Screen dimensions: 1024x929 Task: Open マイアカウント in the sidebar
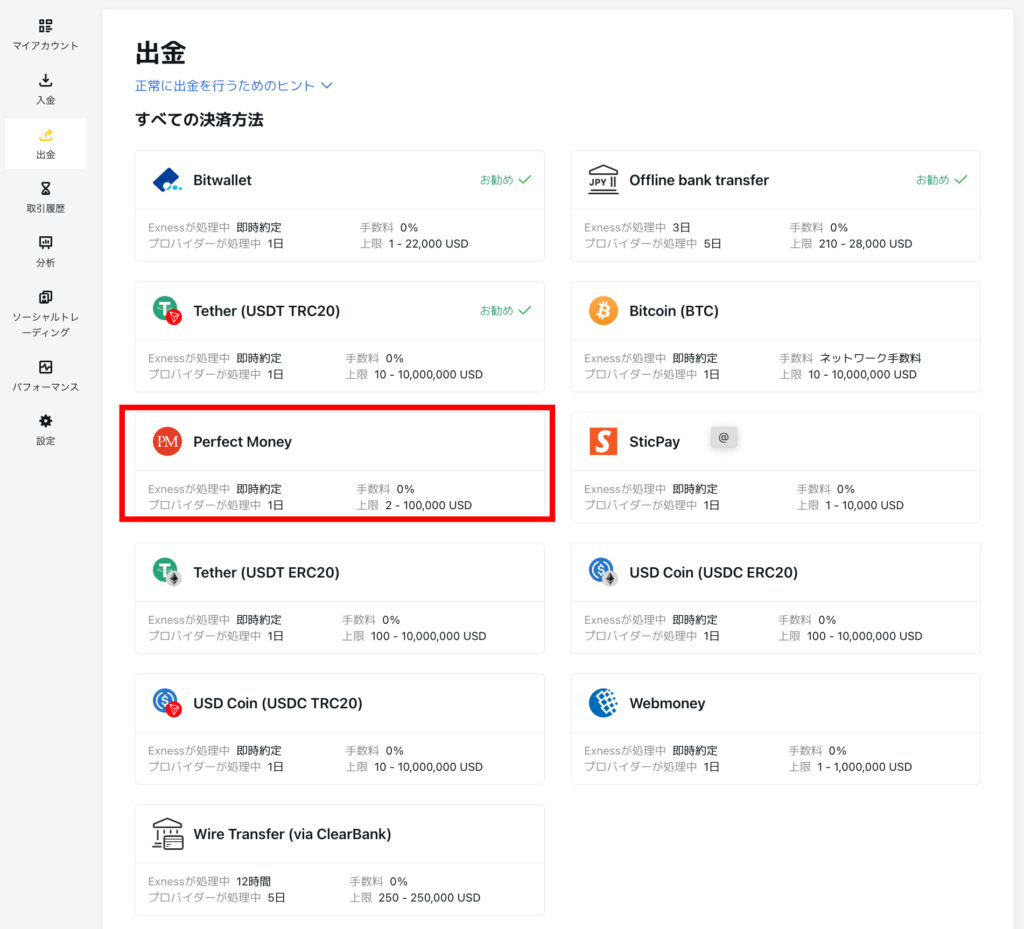(45, 35)
